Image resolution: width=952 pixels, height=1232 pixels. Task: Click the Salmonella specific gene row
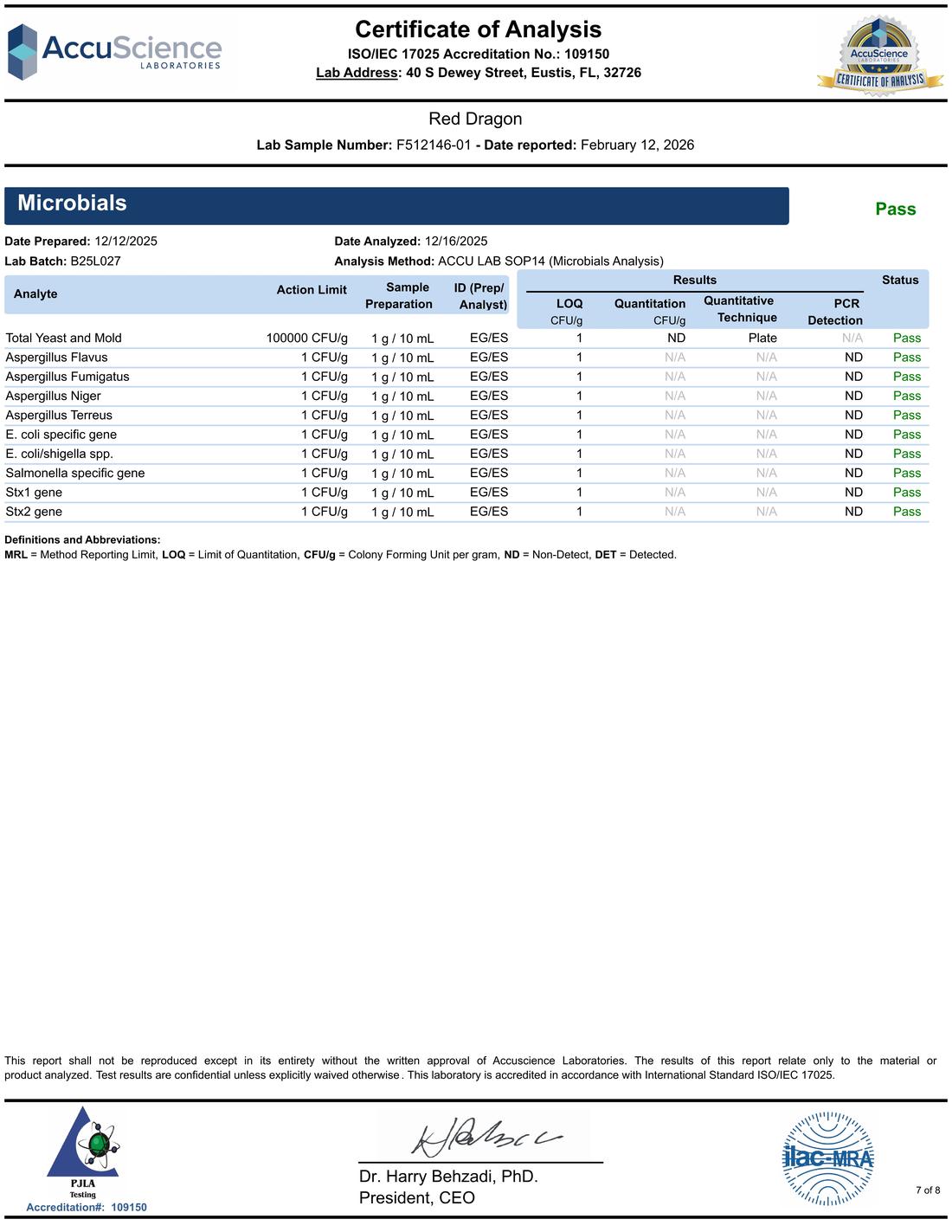(466, 474)
